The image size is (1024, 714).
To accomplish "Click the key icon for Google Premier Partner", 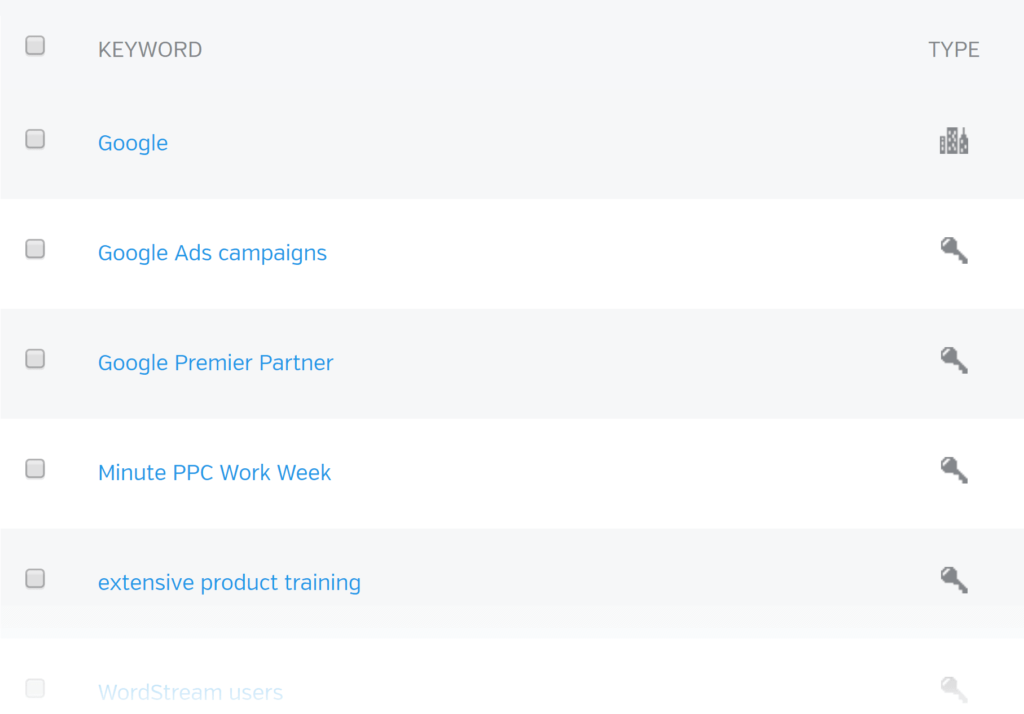I will [x=954, y=361].
